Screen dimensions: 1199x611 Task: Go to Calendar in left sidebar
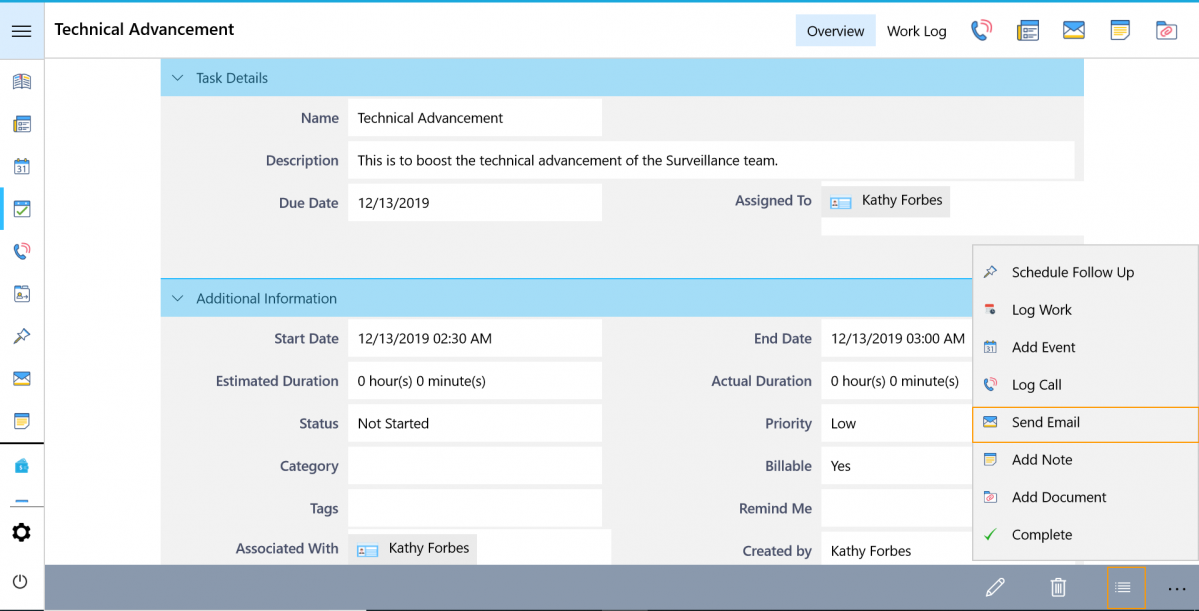pos(21,167)
